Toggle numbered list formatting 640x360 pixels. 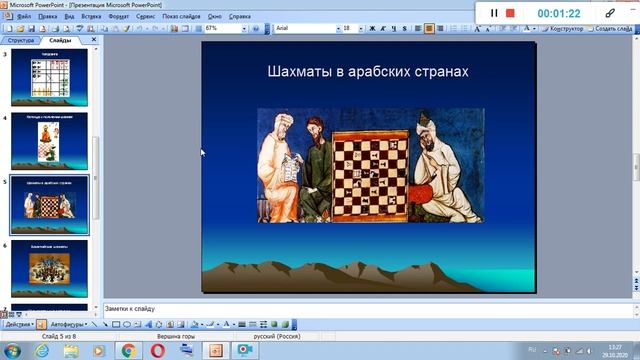point(453,29)
